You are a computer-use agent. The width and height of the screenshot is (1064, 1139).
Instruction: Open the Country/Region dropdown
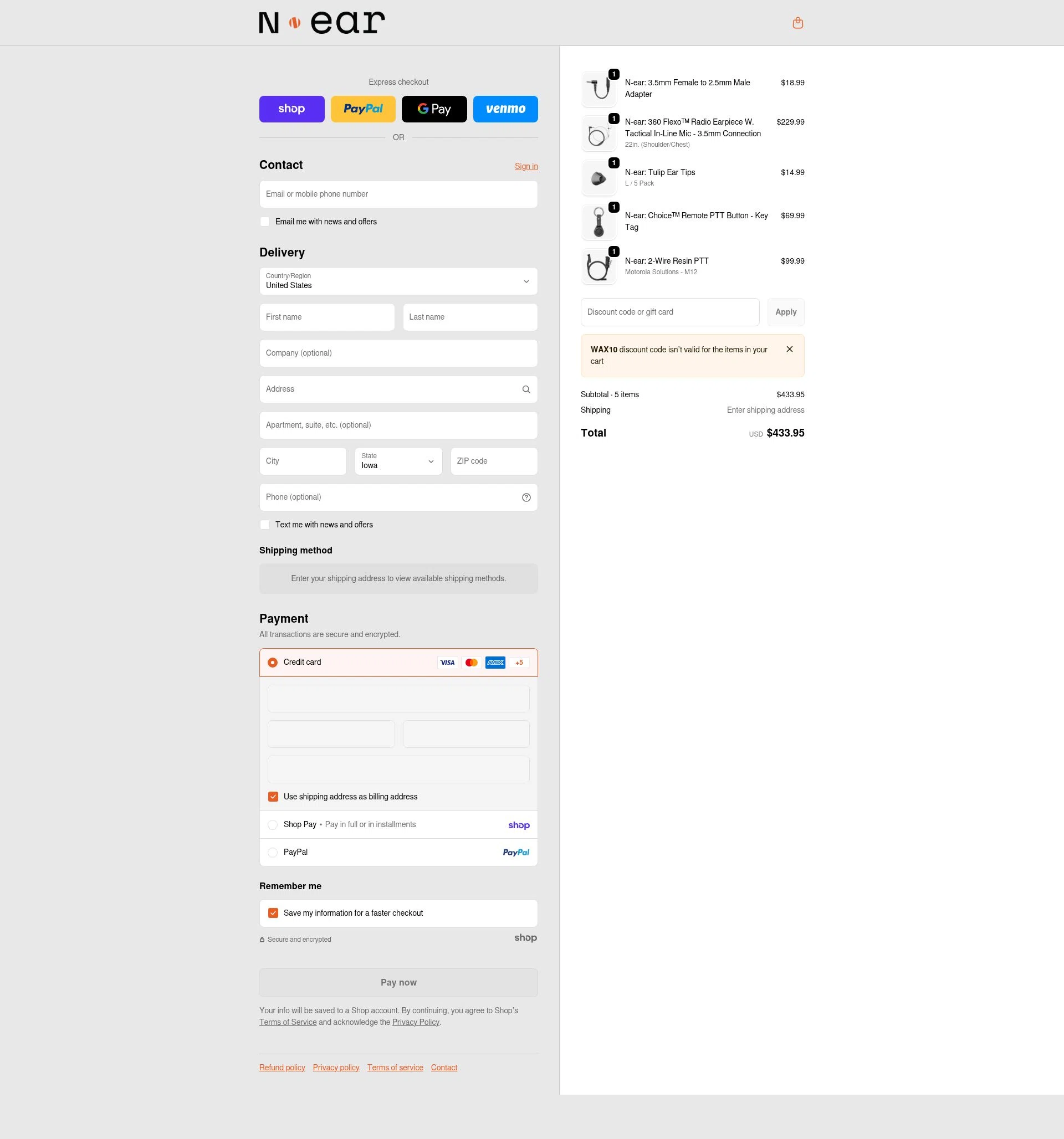pos(398,281)
